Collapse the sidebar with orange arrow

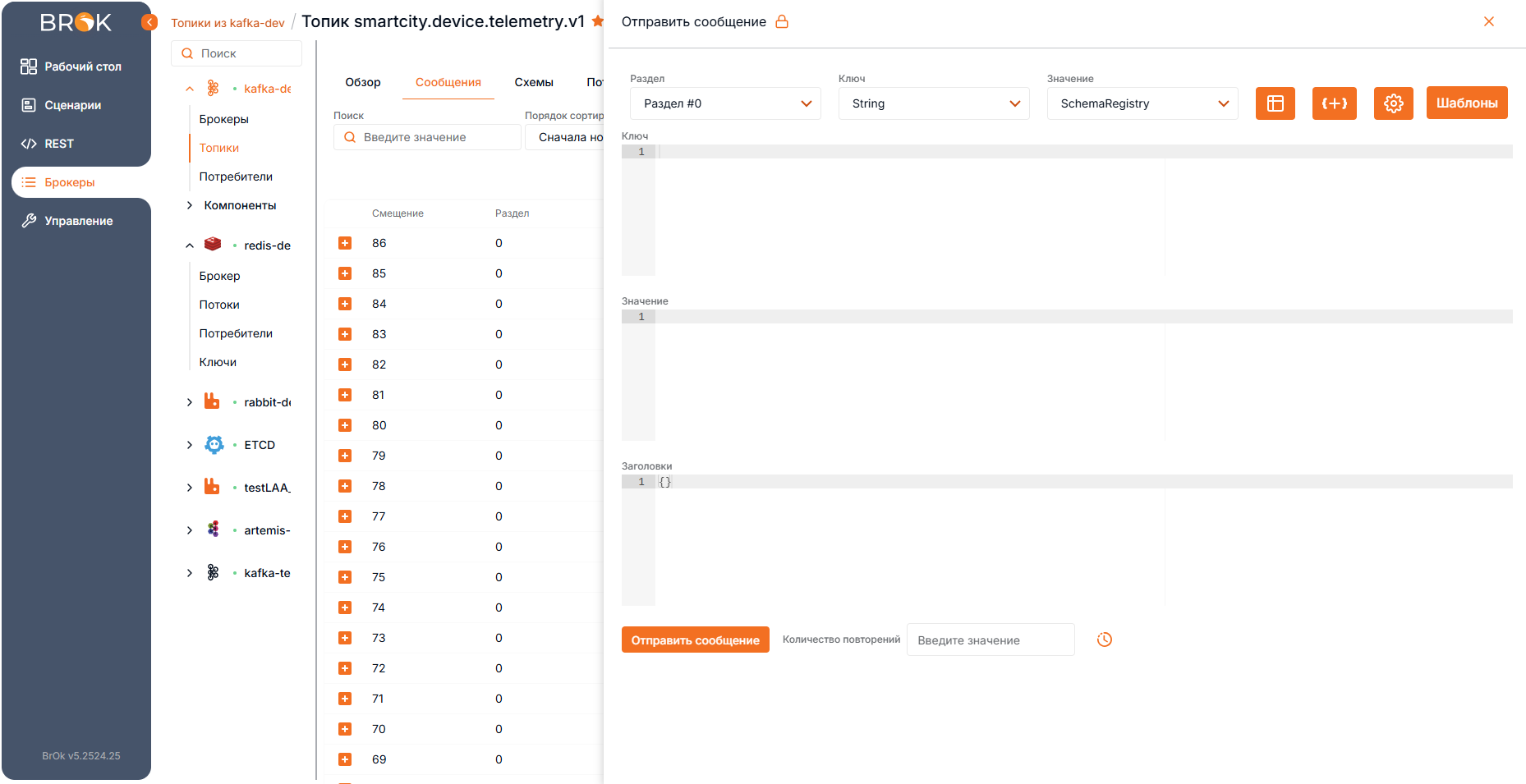(149, 22)
